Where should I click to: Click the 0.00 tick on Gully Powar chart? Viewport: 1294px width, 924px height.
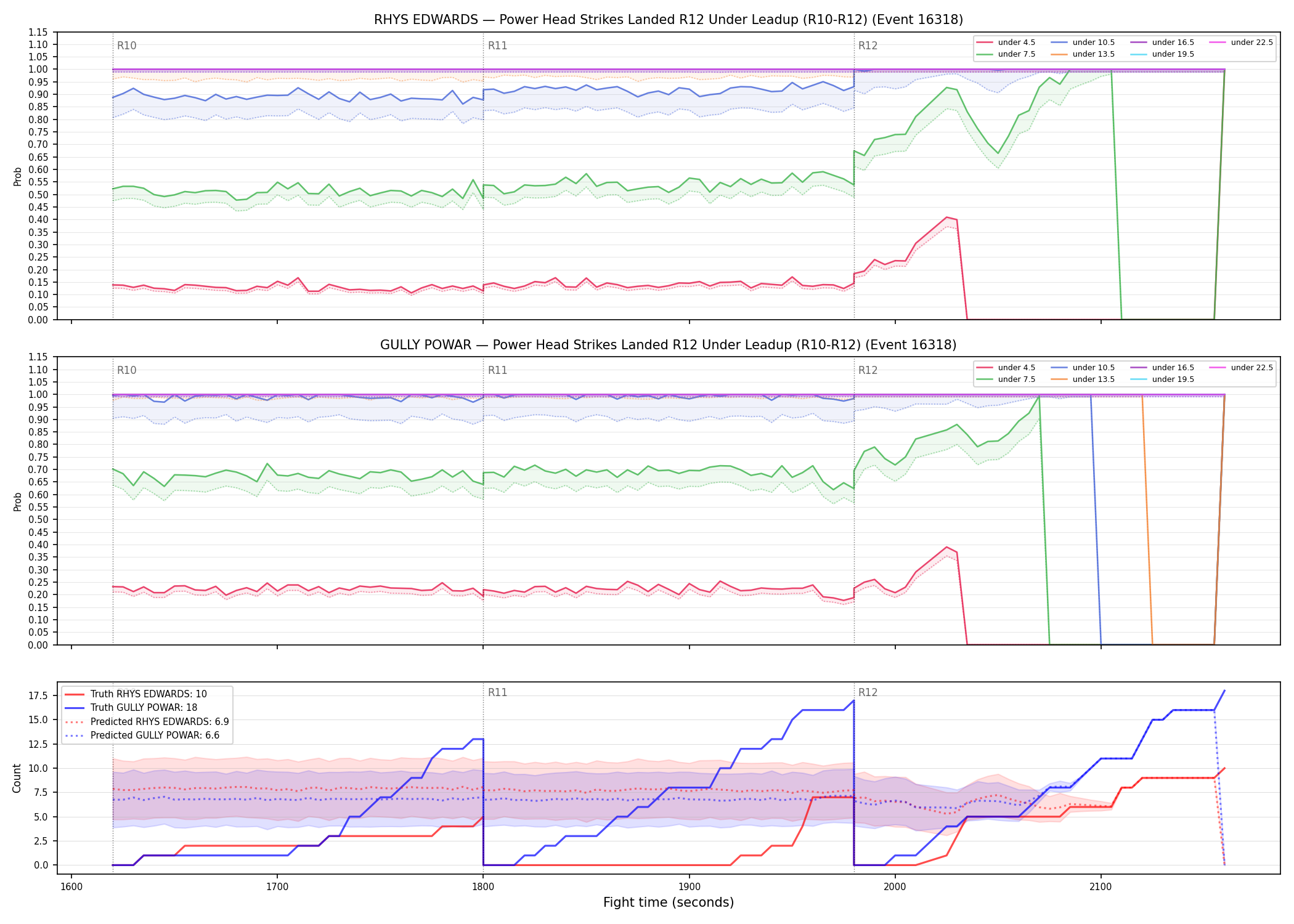click(38, 645)
